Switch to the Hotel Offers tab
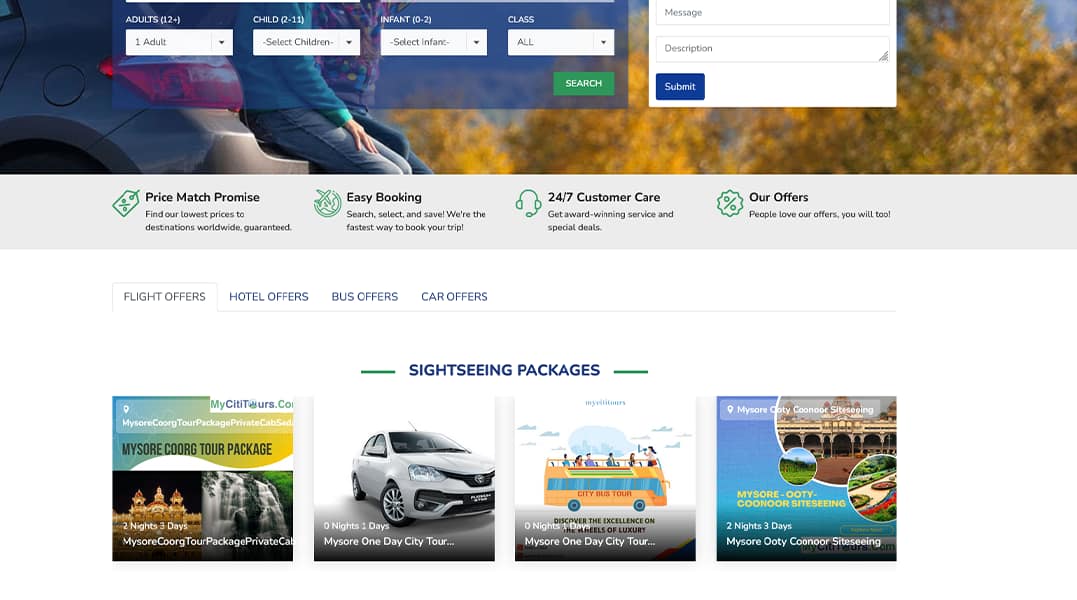1077x600 pixels. click(x=269, y=297)
